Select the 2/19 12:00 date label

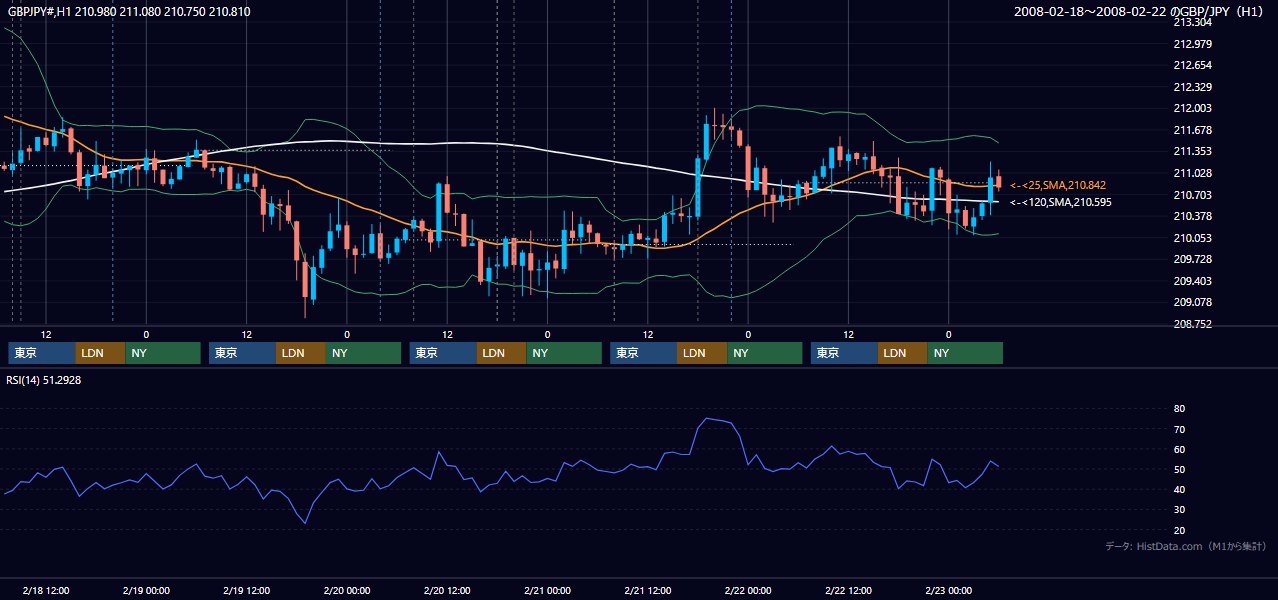[x=246, y=590]
